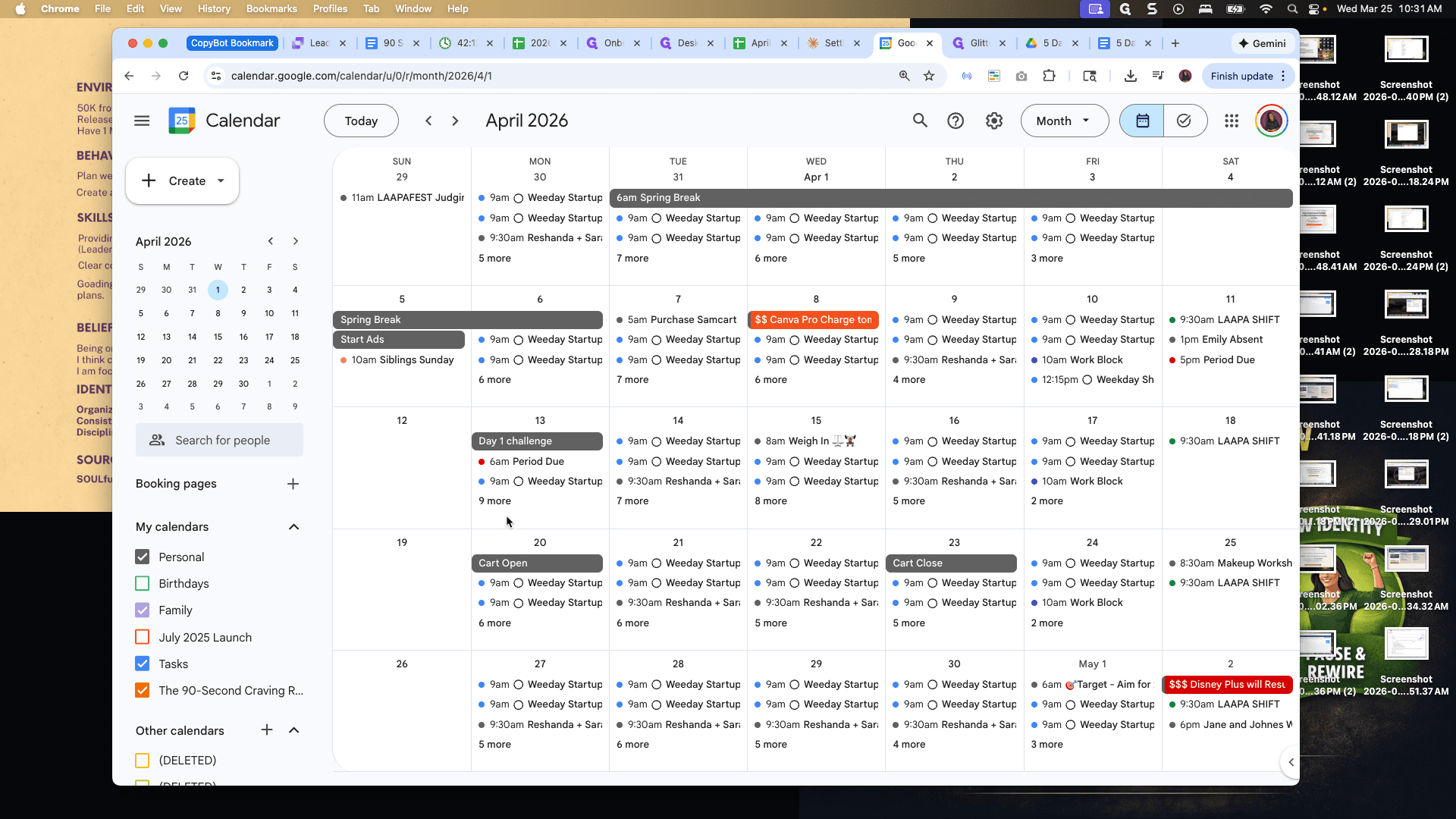This screenshot has height=819, width=1456.
Task: Uncheck the Personal calendar checkbox
Action: point(142,557)
